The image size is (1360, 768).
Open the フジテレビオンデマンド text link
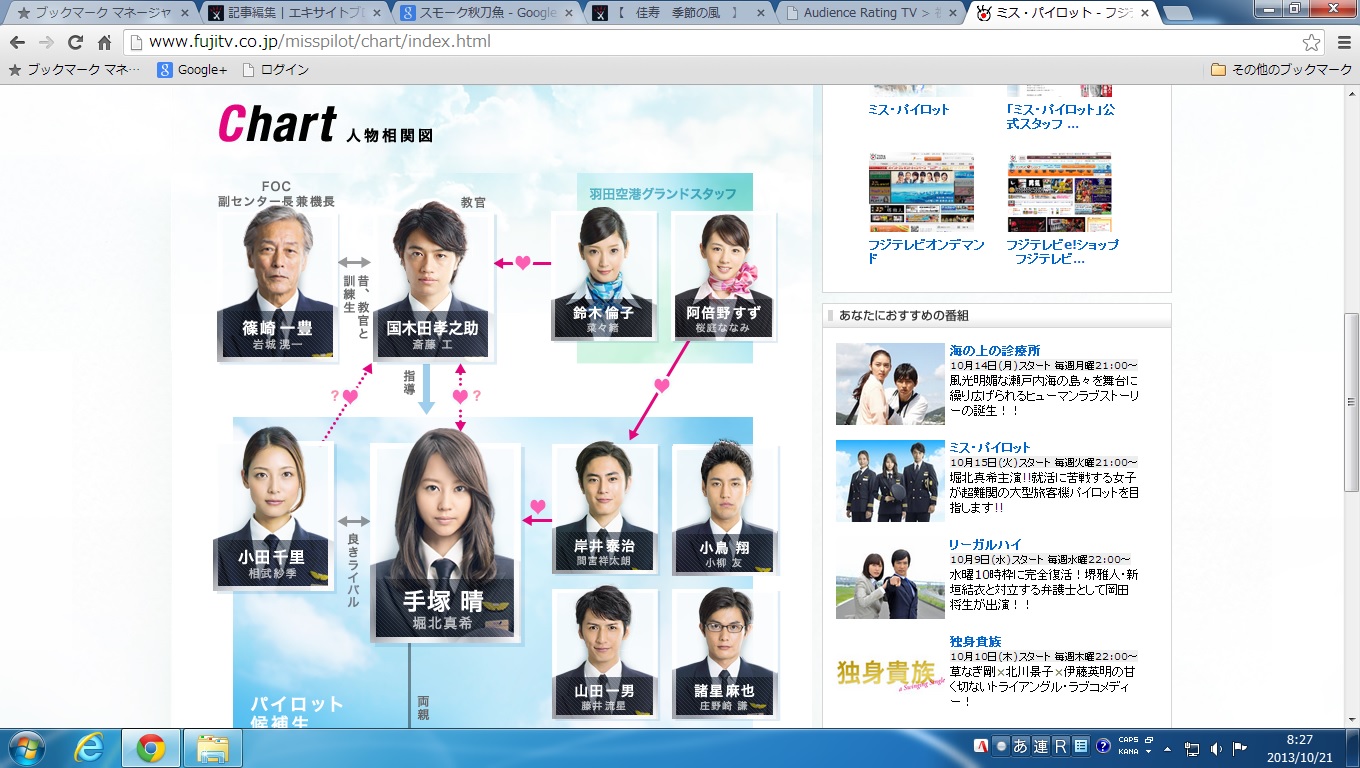[x=926, y=251]
